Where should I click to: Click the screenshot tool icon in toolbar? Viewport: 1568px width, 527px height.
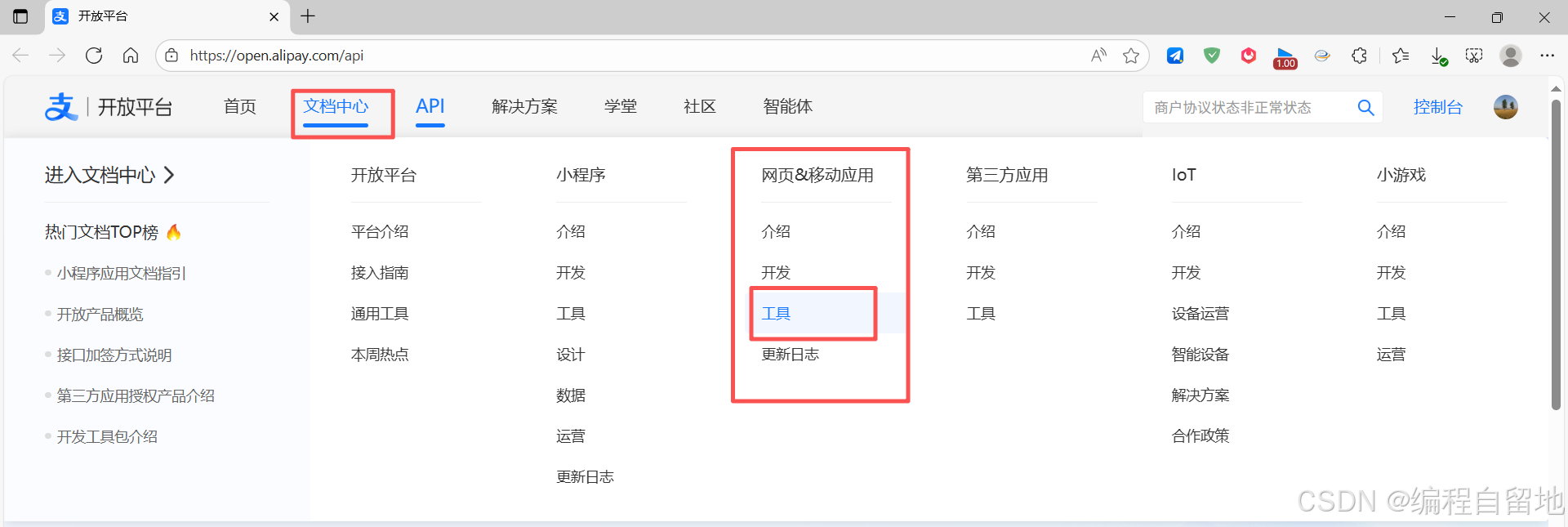(x=1474, y=56)
